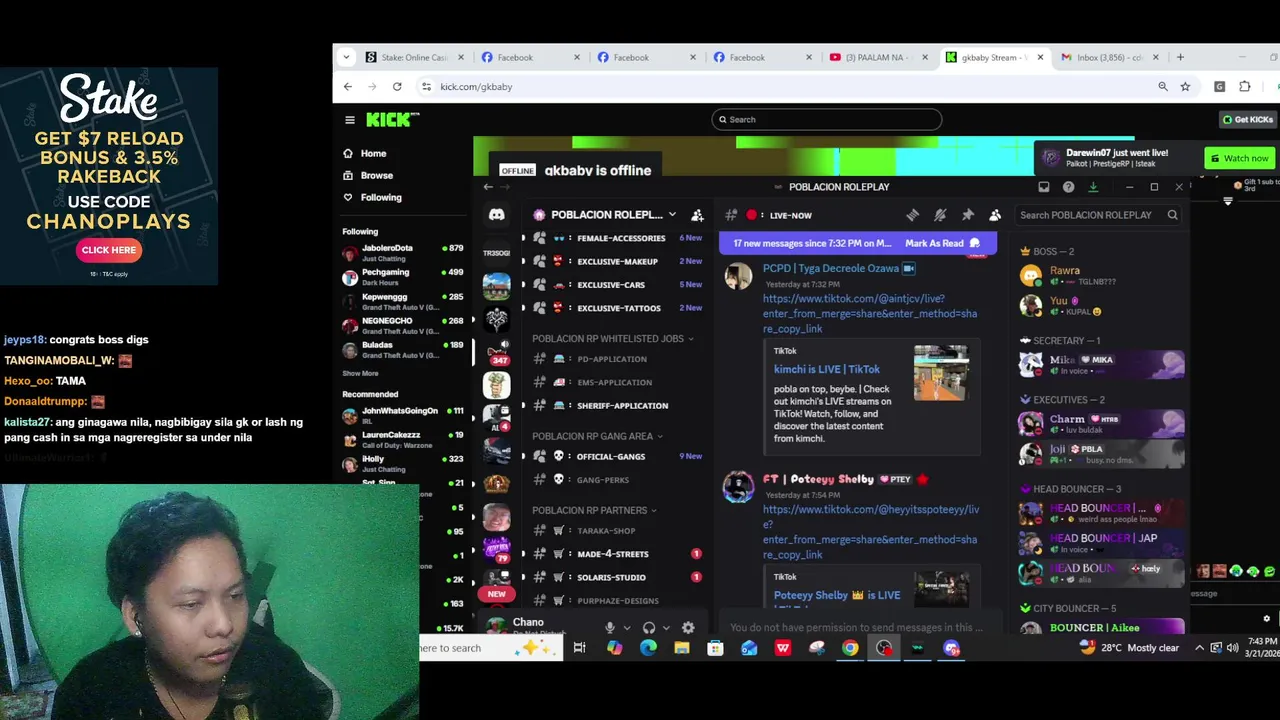Open 'kimchi is LIVE | TikTok' embed title
Image resolution: width=1280 pixels, height=720 pixels.
click(826, 369)
